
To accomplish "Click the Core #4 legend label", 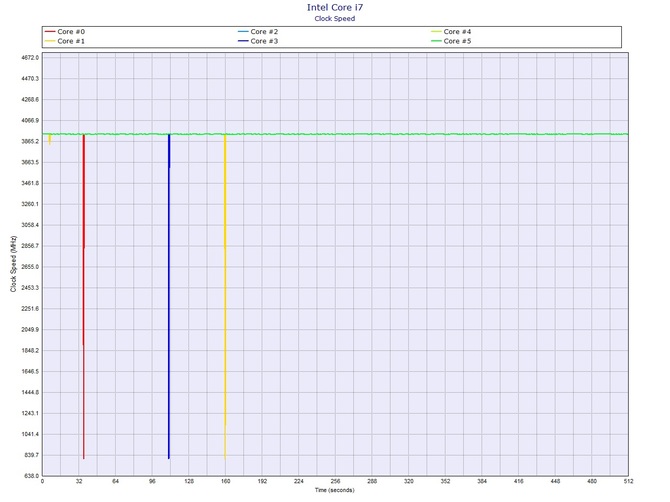I will [457, 32].
